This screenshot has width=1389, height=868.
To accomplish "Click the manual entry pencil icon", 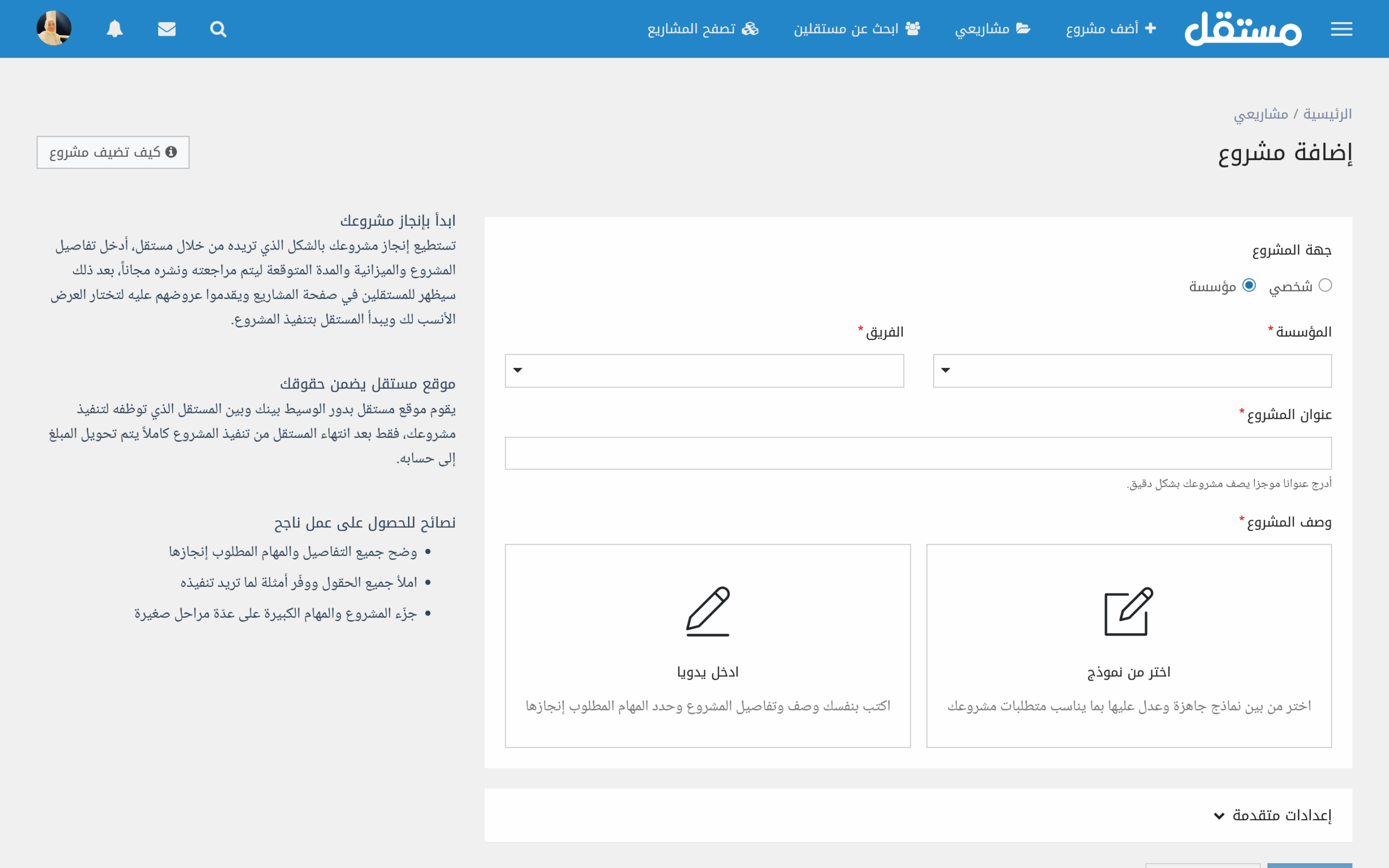I will (x=708, y=611).
